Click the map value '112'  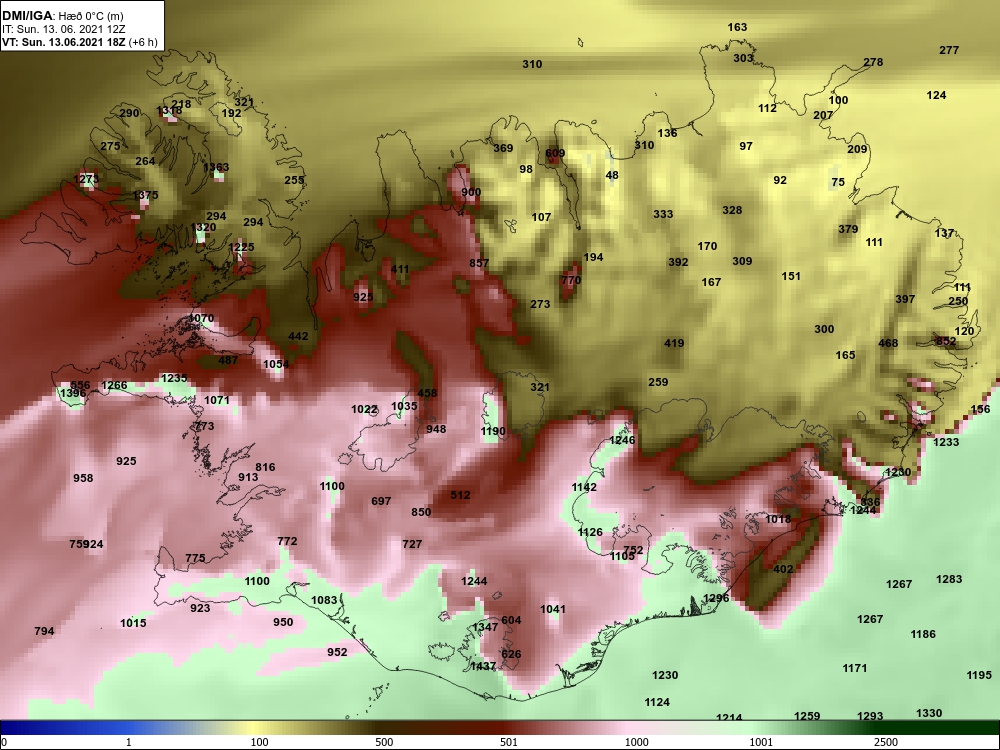[x=767, y=108]
